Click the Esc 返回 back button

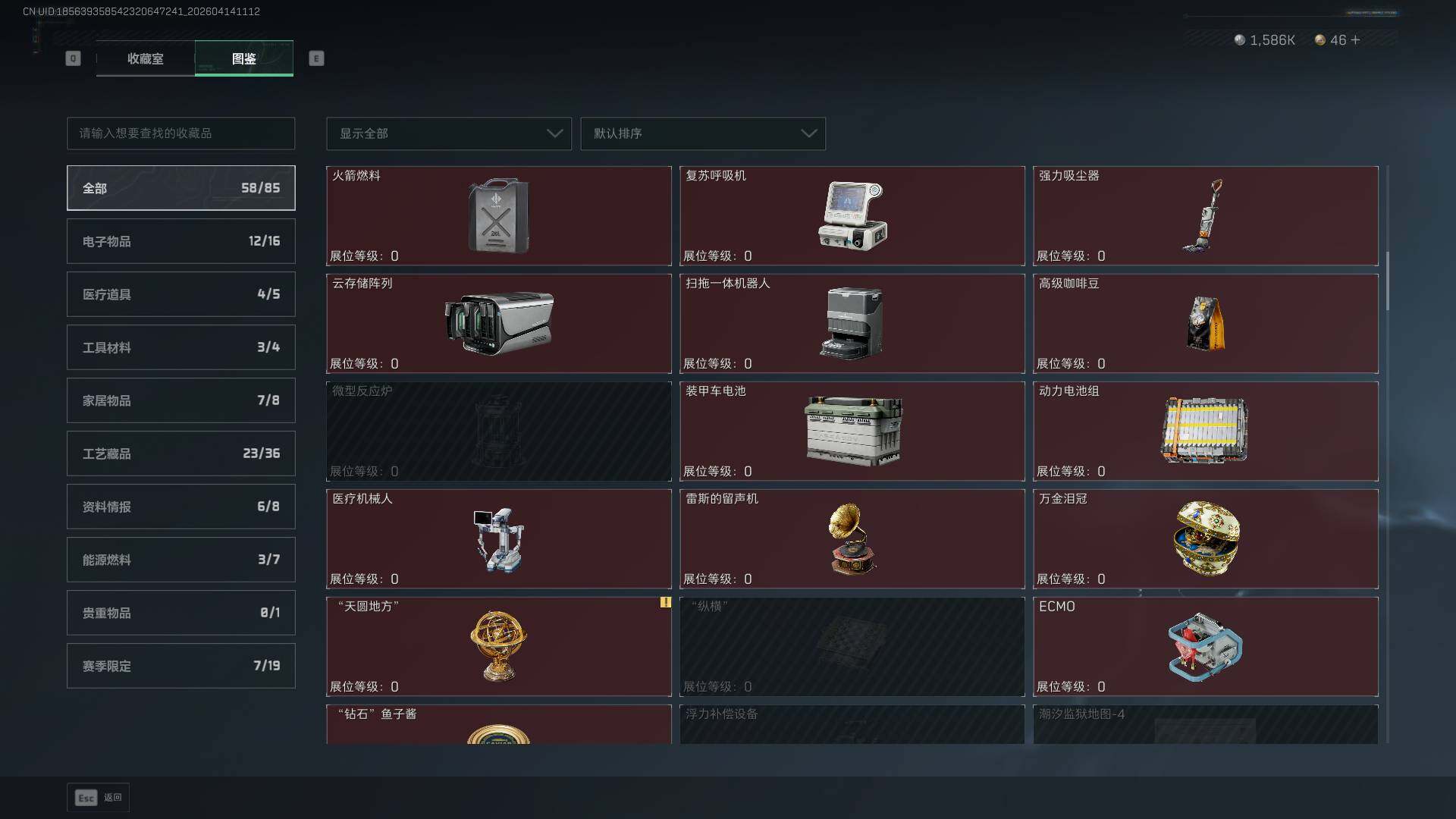[98, 798]
